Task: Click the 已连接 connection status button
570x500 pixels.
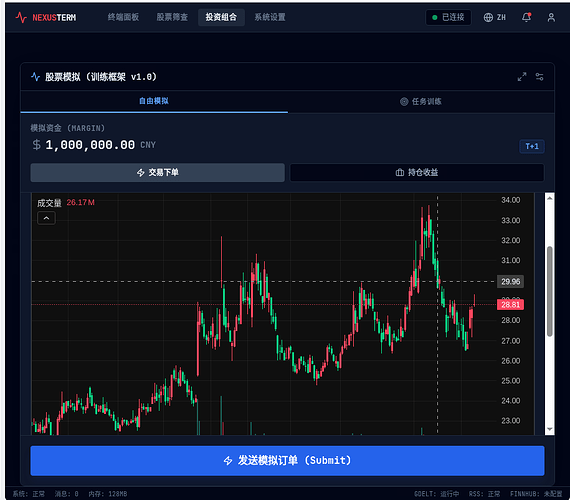Action: pos(448,17)
